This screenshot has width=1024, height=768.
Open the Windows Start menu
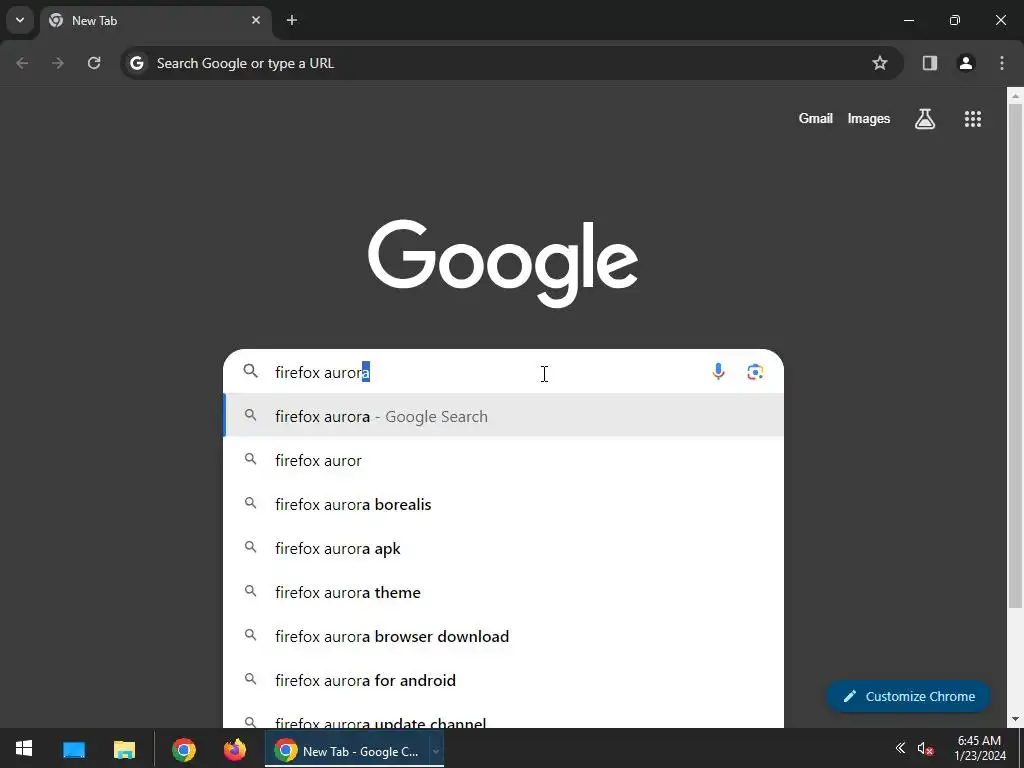(x=24, y=748)
